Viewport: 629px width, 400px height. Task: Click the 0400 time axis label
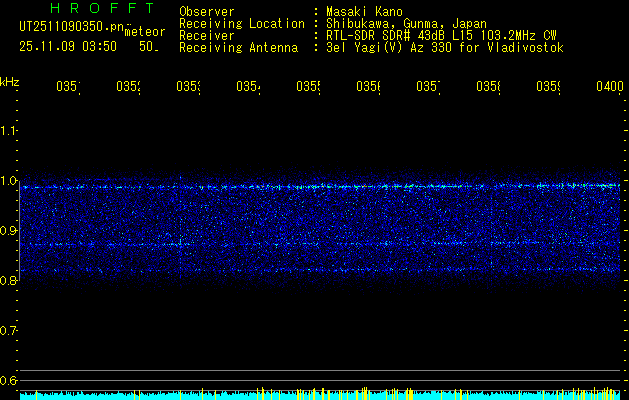tap(610, 86)
